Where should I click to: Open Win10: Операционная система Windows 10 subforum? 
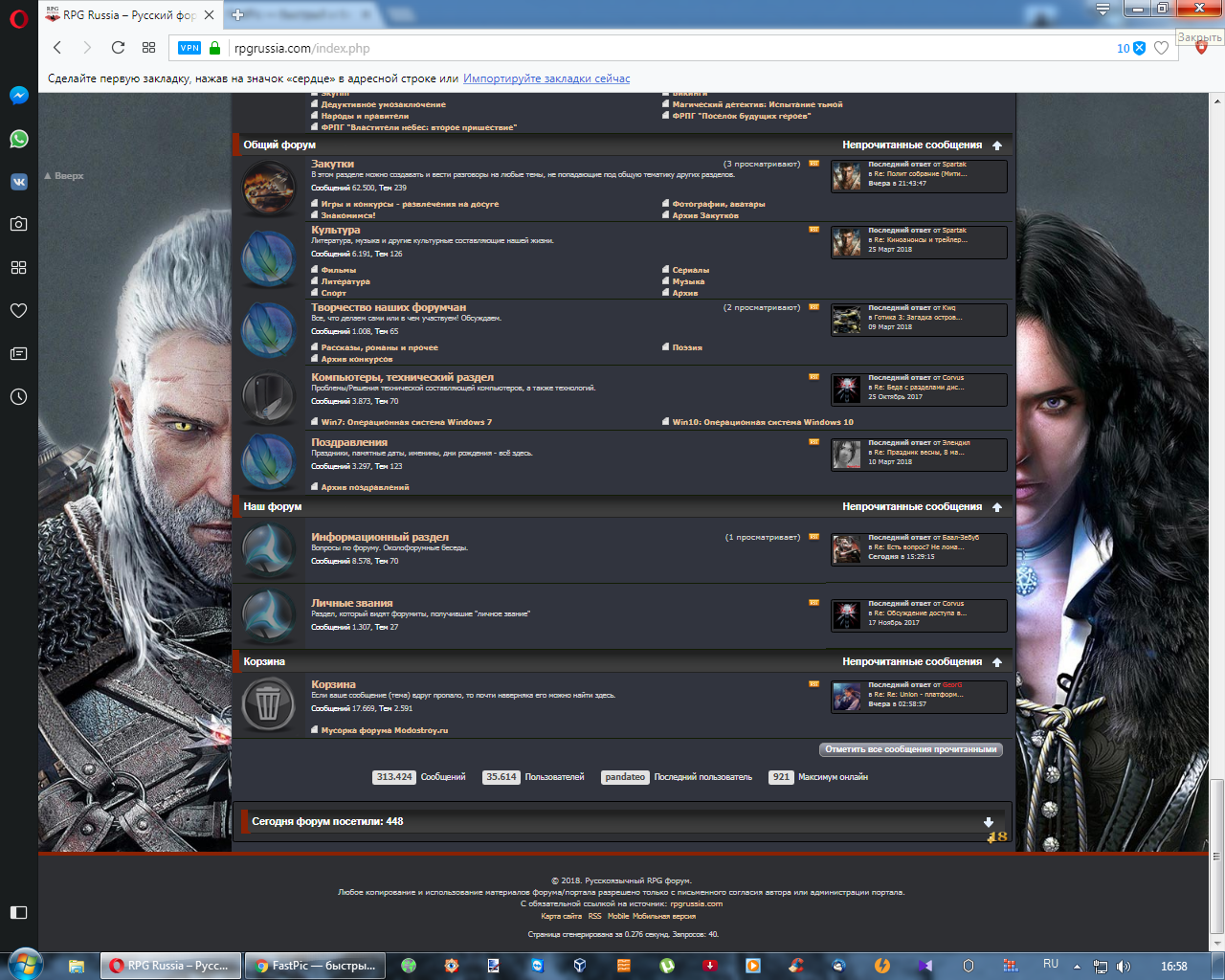pos(763,422)
